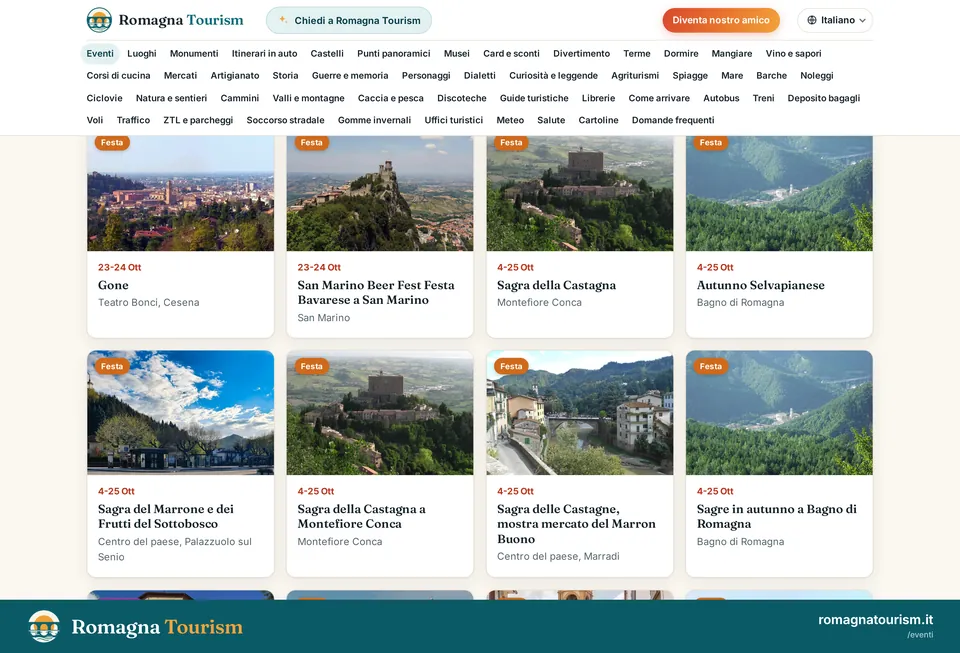Screen dimensions: 960x653
Task: Open Autunno Selvapianese event link
Action: (x=760, y=285)
